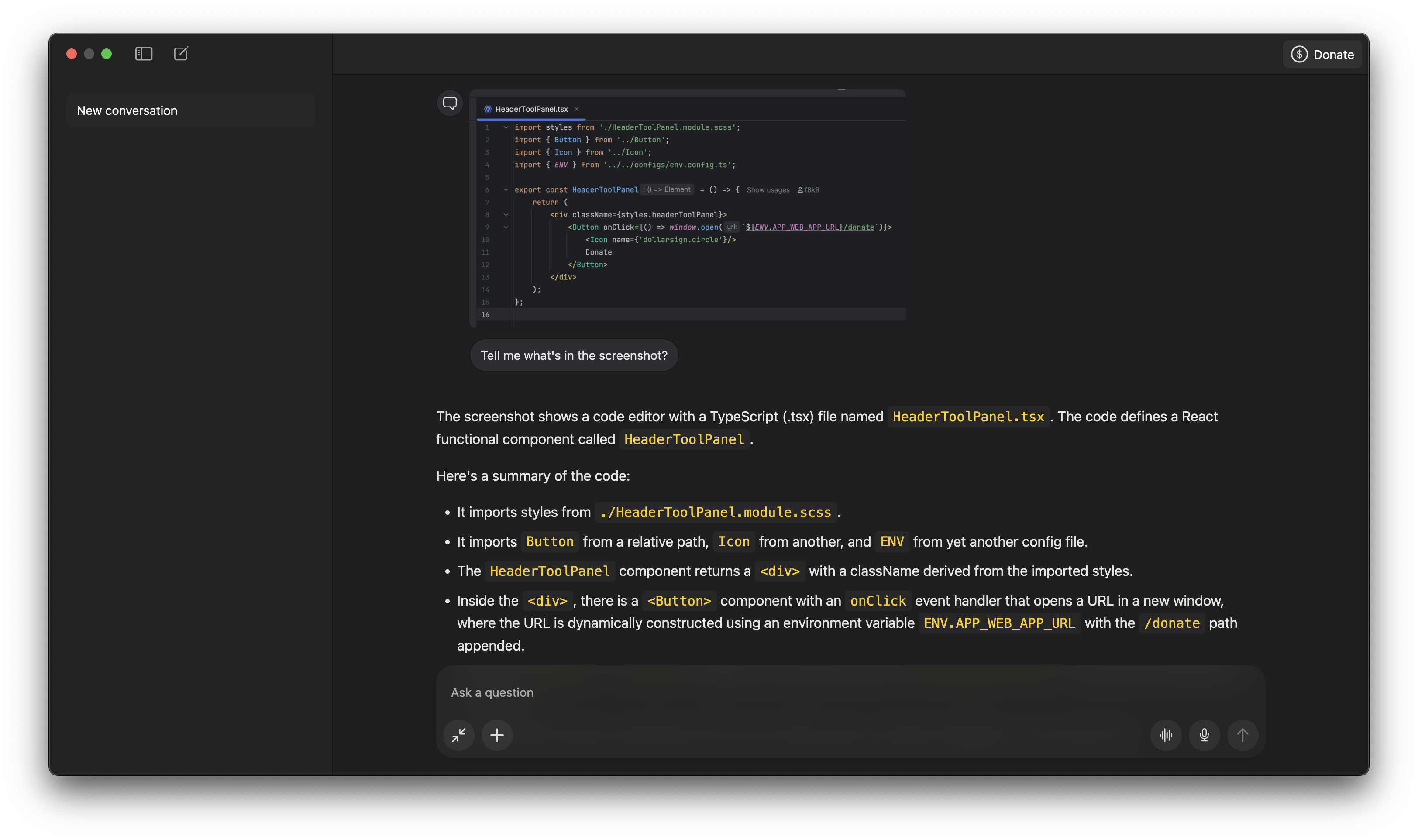Click the onClick inline code text
The width and height of the screenshot is (1418, 840).
(x=878, y=601)
